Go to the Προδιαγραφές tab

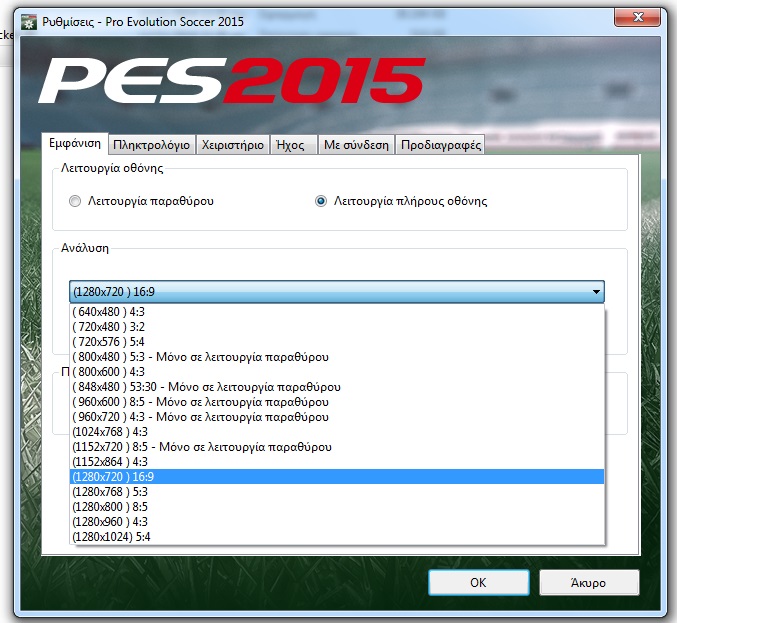point(440,145)
